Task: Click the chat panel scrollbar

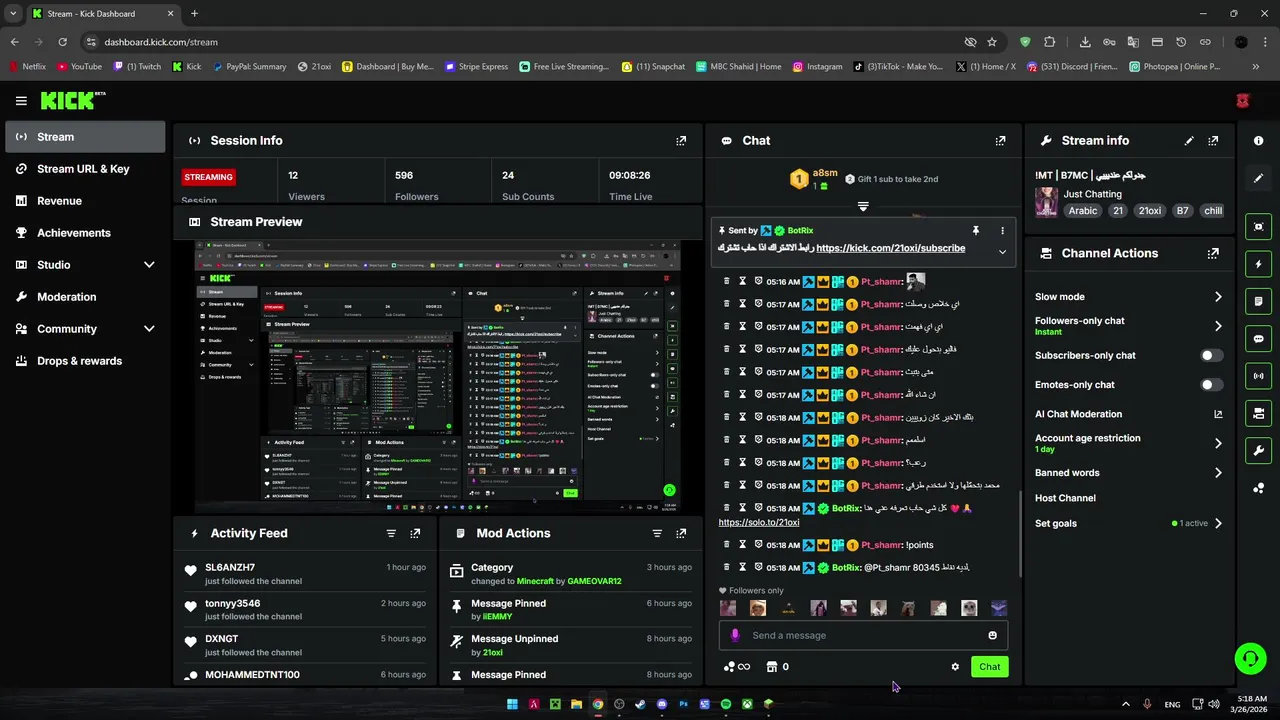Action: pos(1020,535)
